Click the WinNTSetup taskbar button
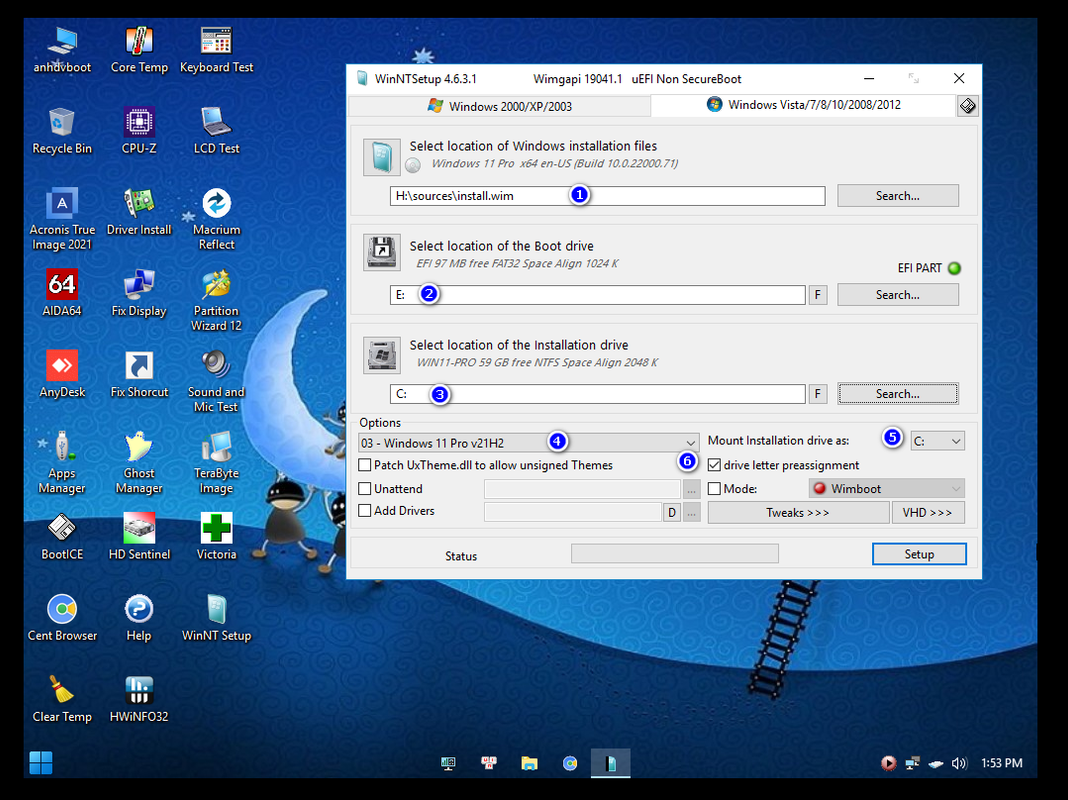Image resolution: width=1068 pixels, height=800 pixels. pyautogui.click(x=610, y=763)
